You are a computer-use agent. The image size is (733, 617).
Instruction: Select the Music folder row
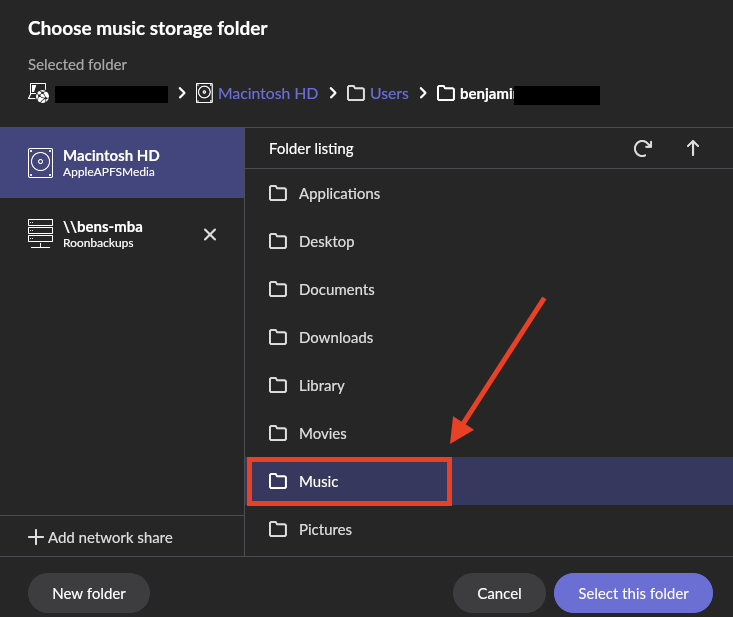click(489, 481)
